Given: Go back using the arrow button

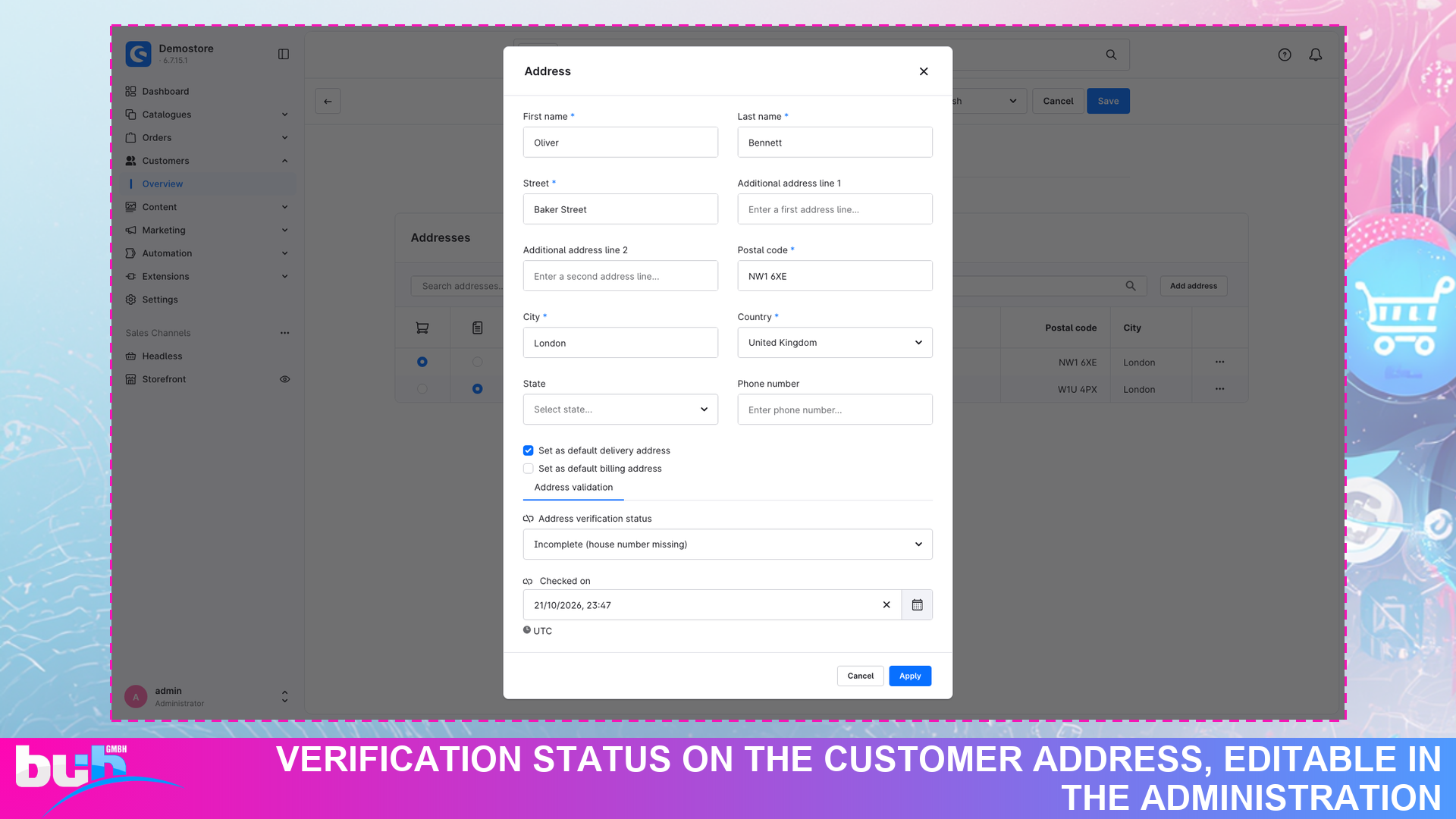Looking at the screenshot, I should point(328,101).
